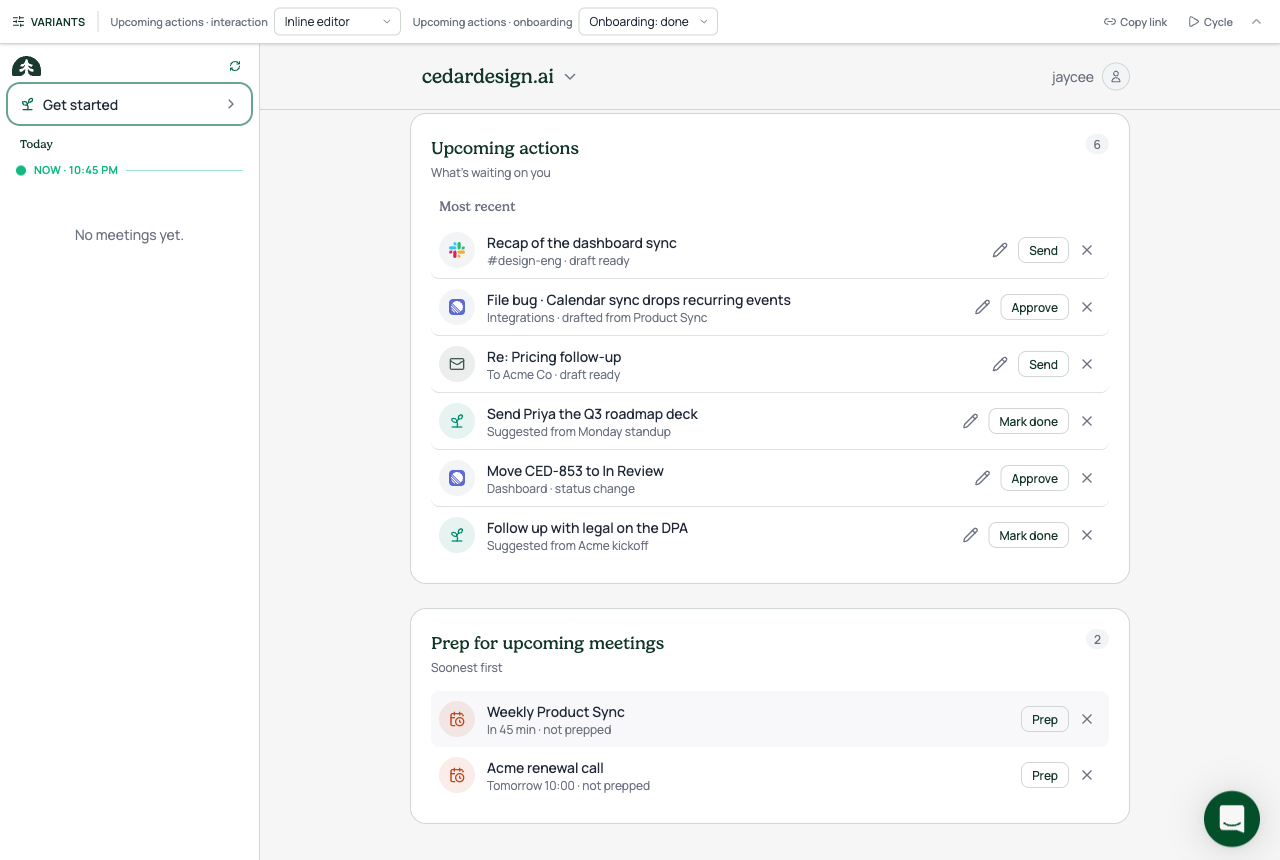Click 'No meetings yet.' text

point(129,235)
